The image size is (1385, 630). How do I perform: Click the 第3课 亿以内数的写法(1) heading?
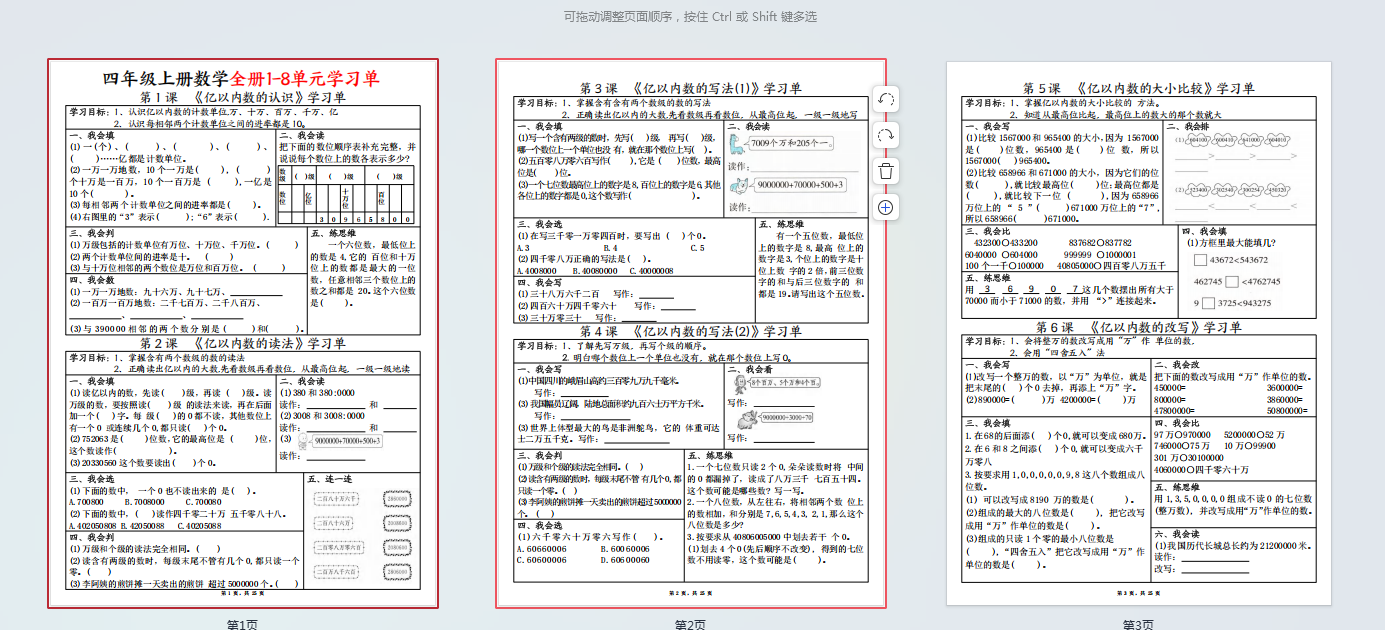point(690,88)
